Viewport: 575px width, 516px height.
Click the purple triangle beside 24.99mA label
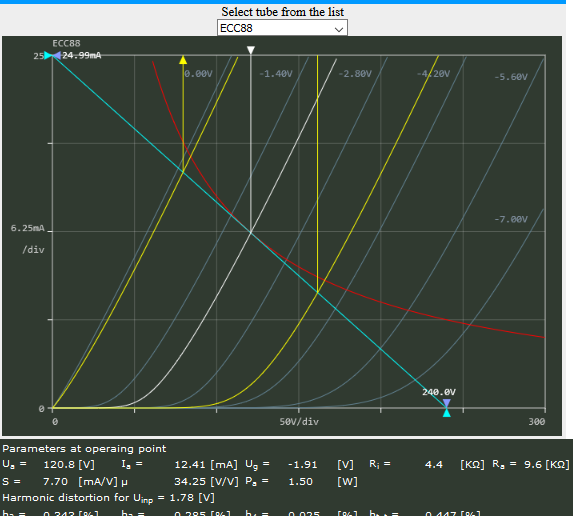point(57,55)
